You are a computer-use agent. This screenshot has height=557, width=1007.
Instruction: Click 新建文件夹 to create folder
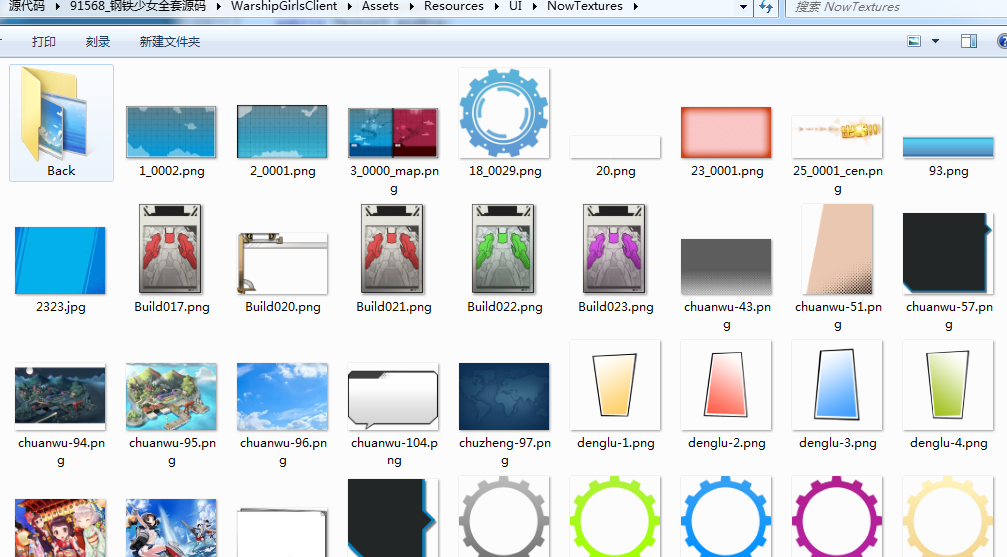tap(170, 42)
